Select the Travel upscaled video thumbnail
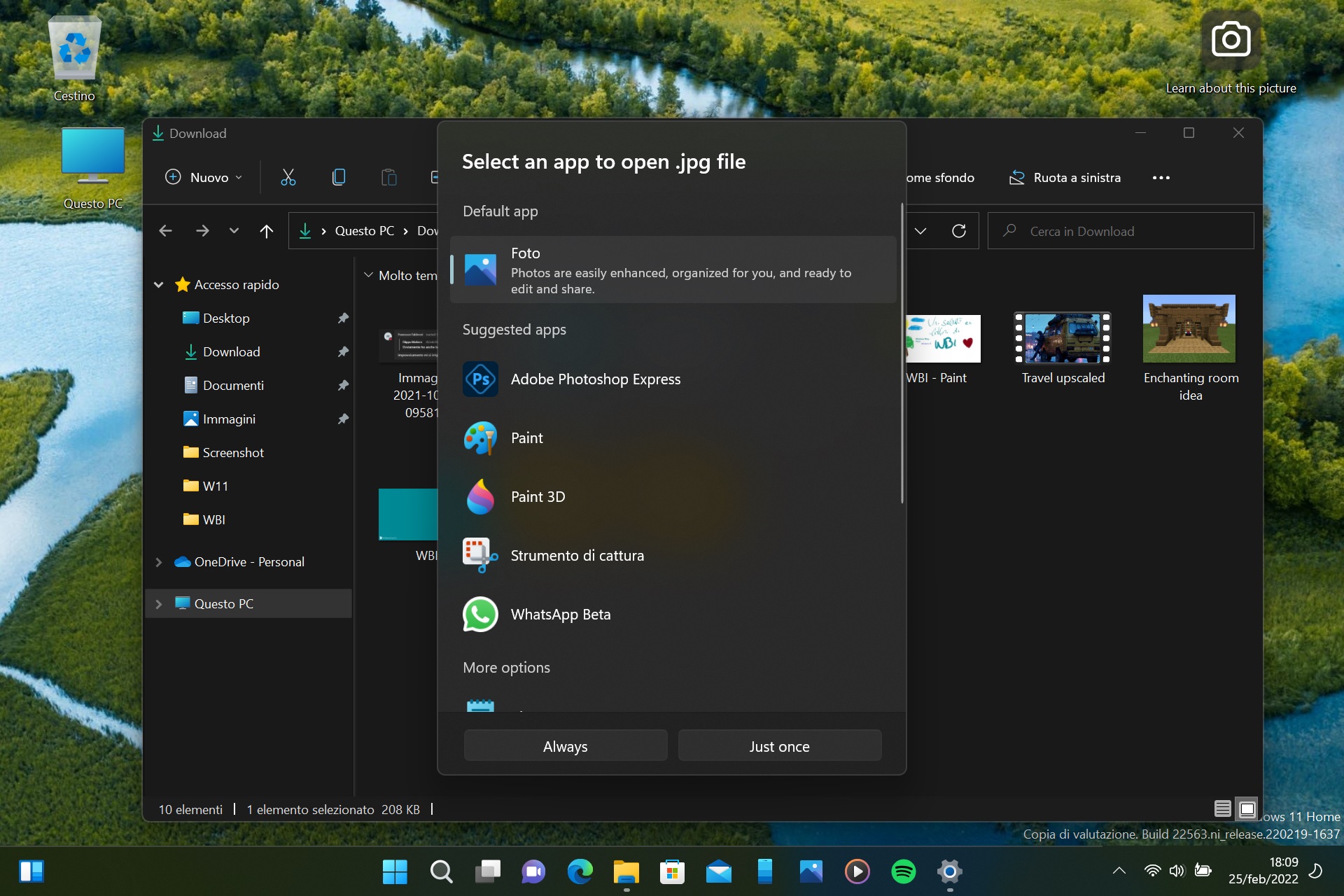This screenshot has height=896, width=1344. pyautogui.click(x=1063, y=338)
